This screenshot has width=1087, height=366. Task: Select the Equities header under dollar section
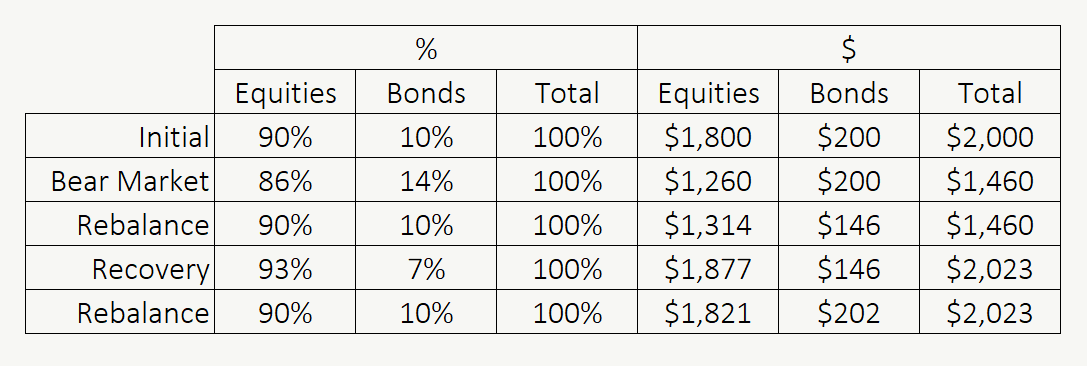(708, 92)
